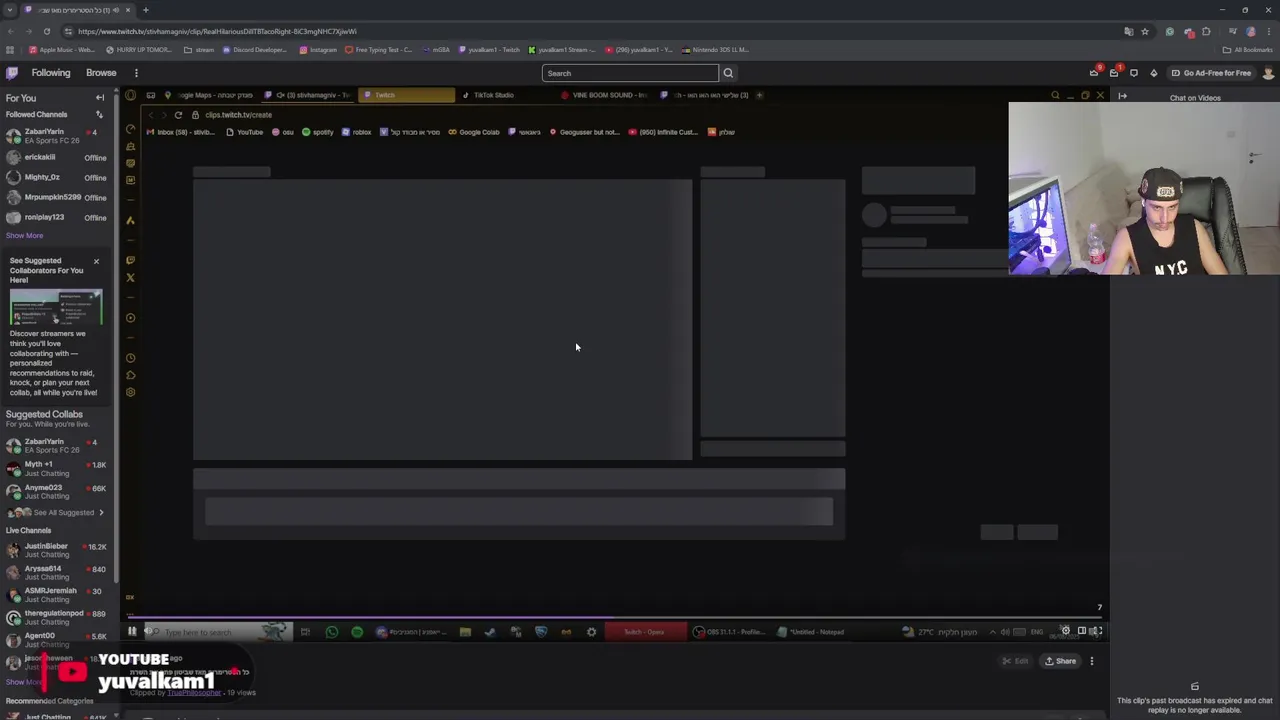
Task: Open the Instagram bookmark
Action: 319,50
